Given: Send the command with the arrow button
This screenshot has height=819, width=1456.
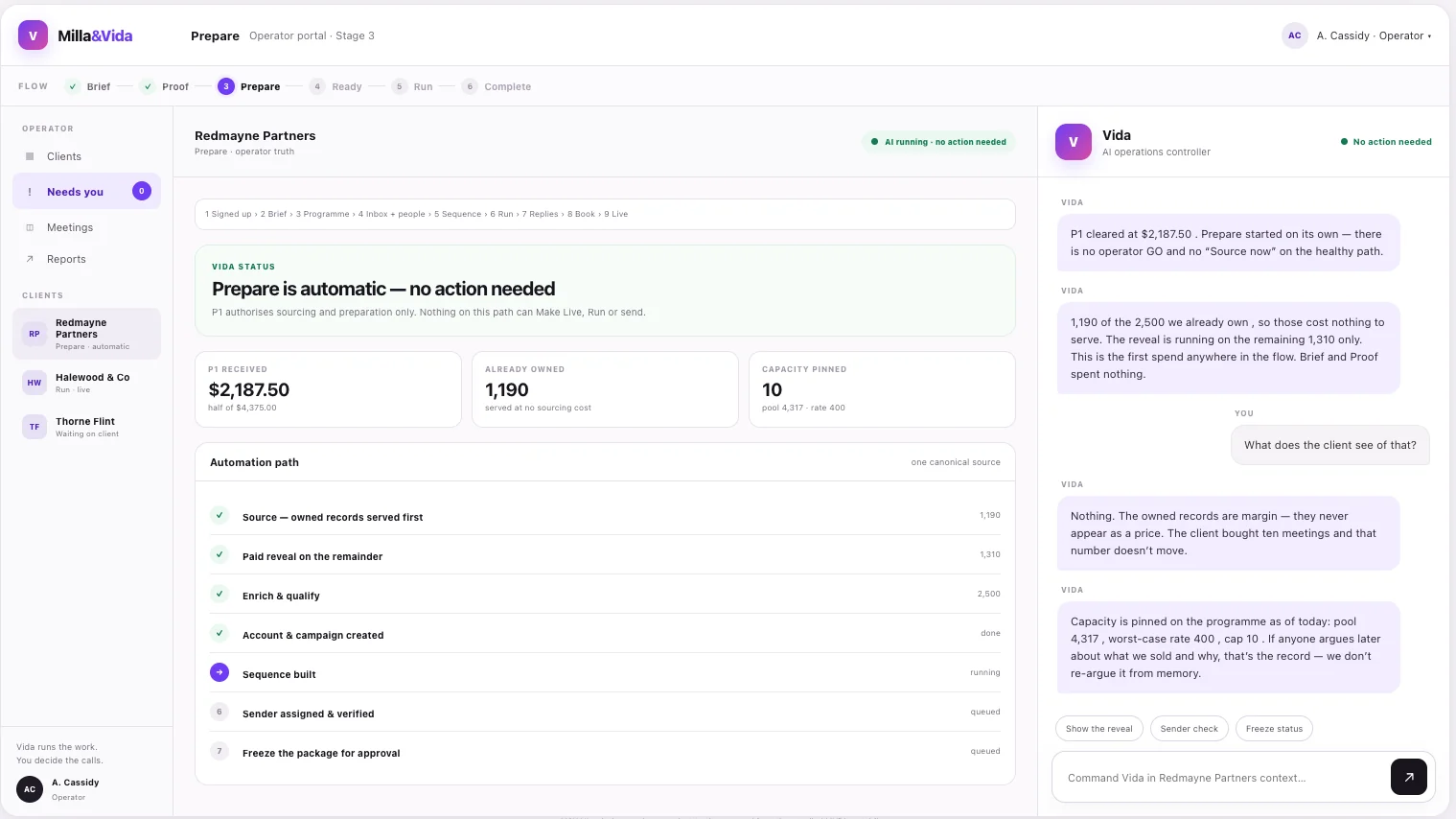Looking at the screenshot, I should pyautogui.click(x=1409, y=777).
